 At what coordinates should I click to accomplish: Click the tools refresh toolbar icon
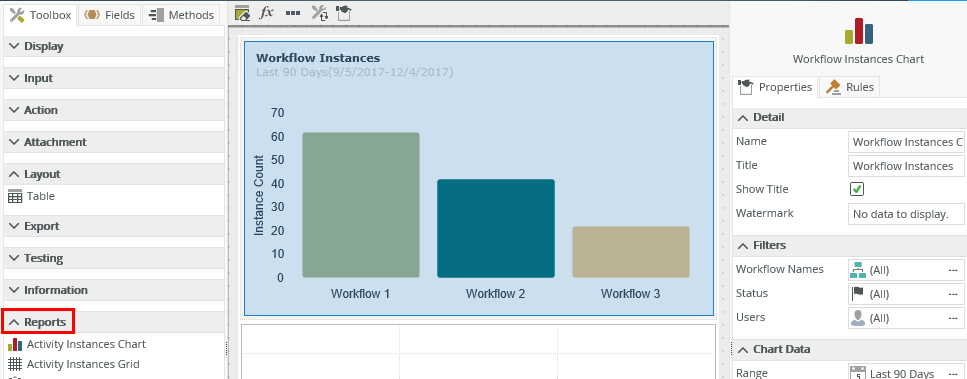click(319, 12)
